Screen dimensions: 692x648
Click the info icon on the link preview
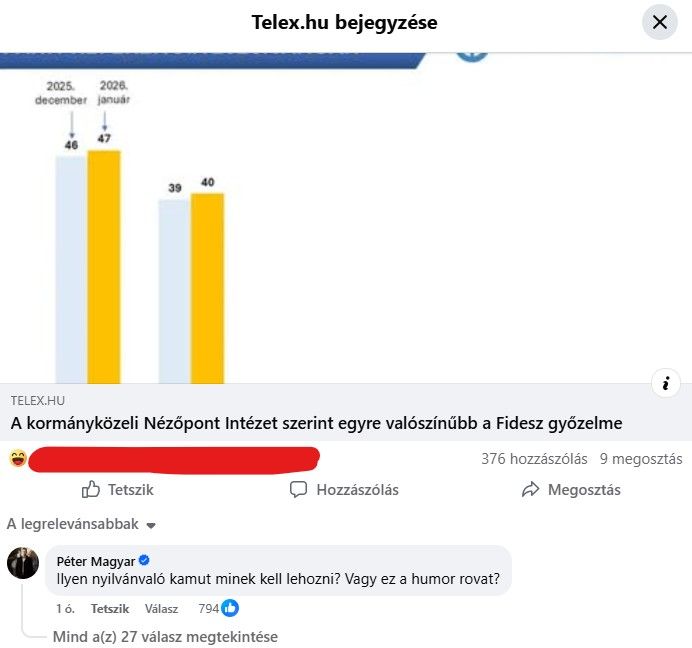(x=665, y=383)
